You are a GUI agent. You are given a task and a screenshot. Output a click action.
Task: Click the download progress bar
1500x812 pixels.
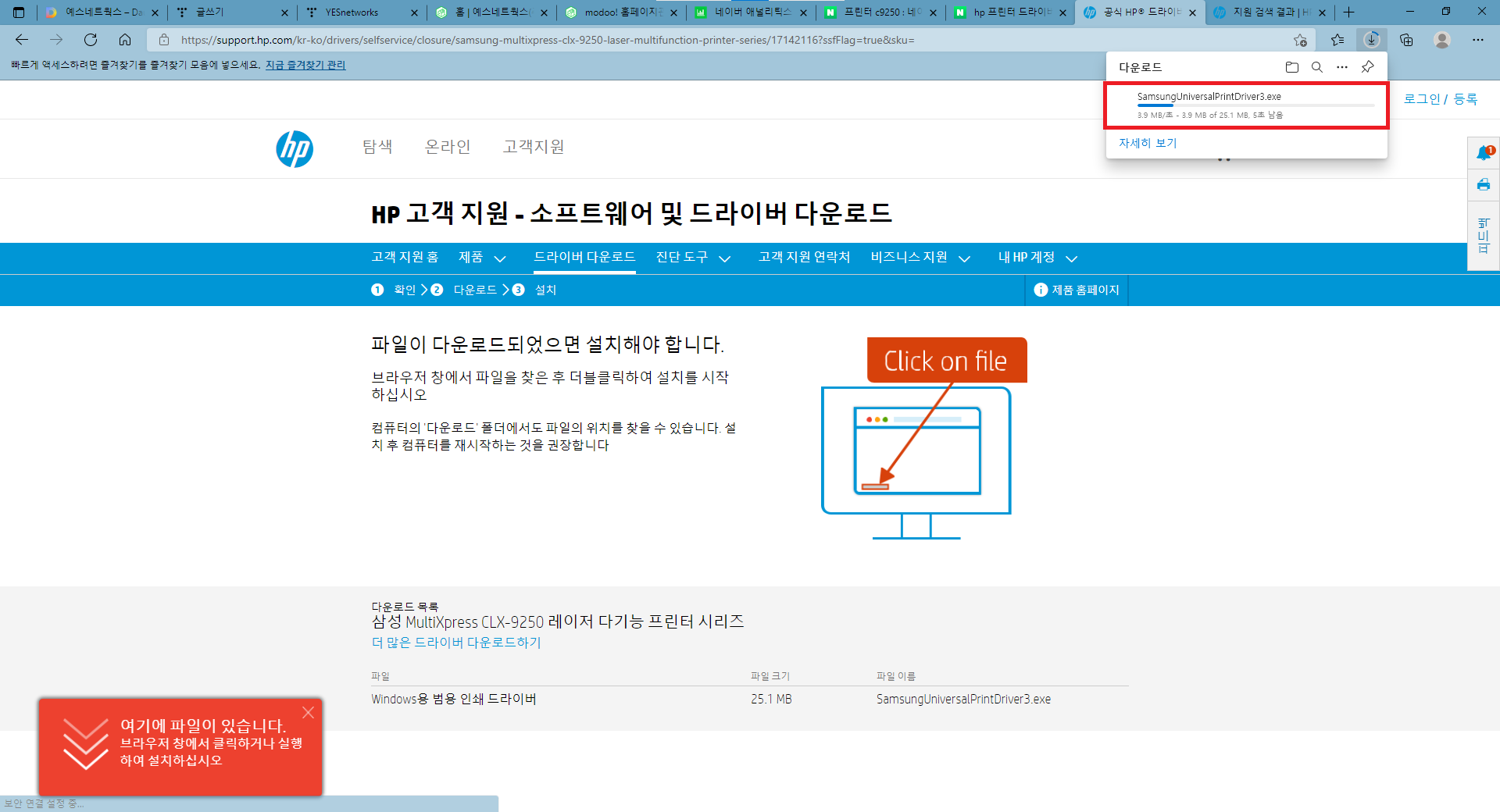(1255, 105)
